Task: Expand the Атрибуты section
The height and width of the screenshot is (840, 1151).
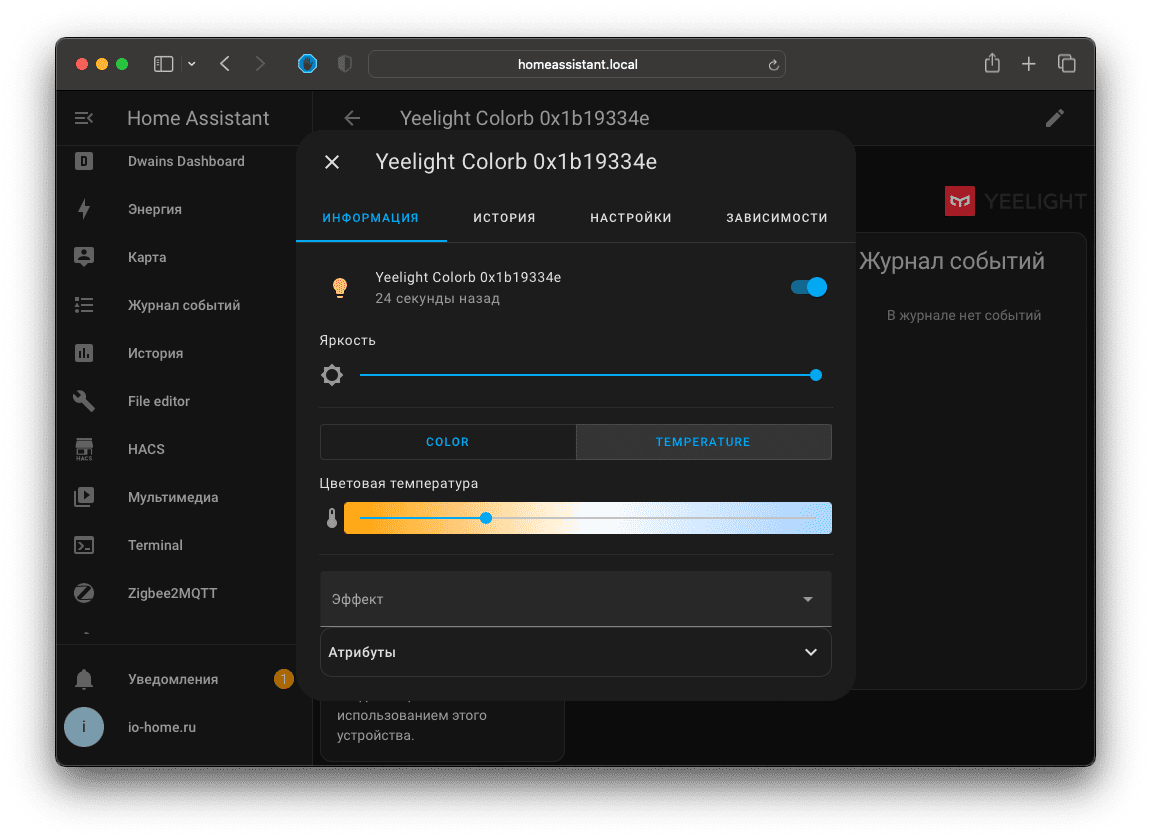Action: click(x=576, y=652)
